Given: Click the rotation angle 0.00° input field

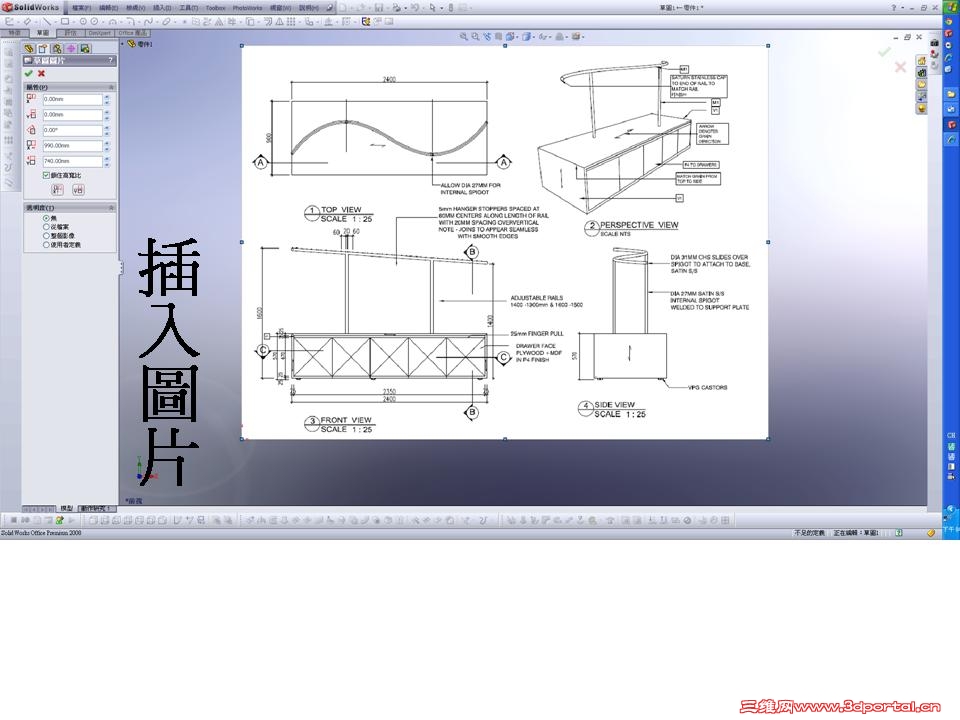Looking at the screenshot, I should 72,130.
